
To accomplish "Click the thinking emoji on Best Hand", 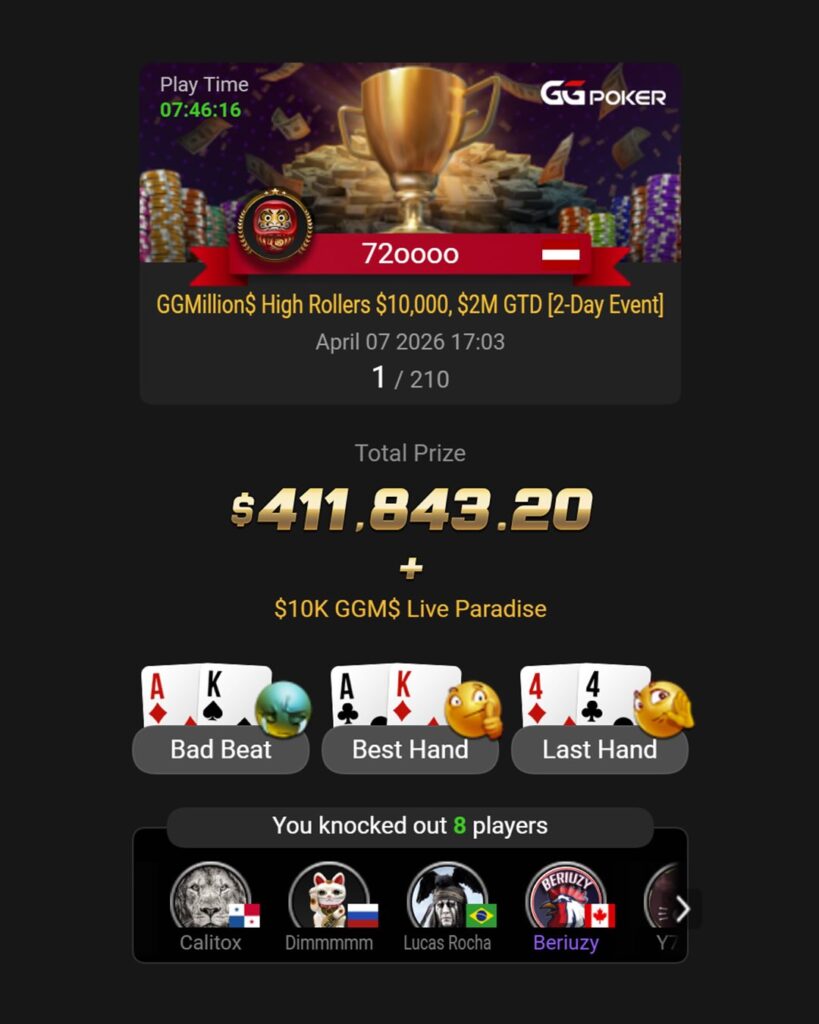I will coord(474,709).
